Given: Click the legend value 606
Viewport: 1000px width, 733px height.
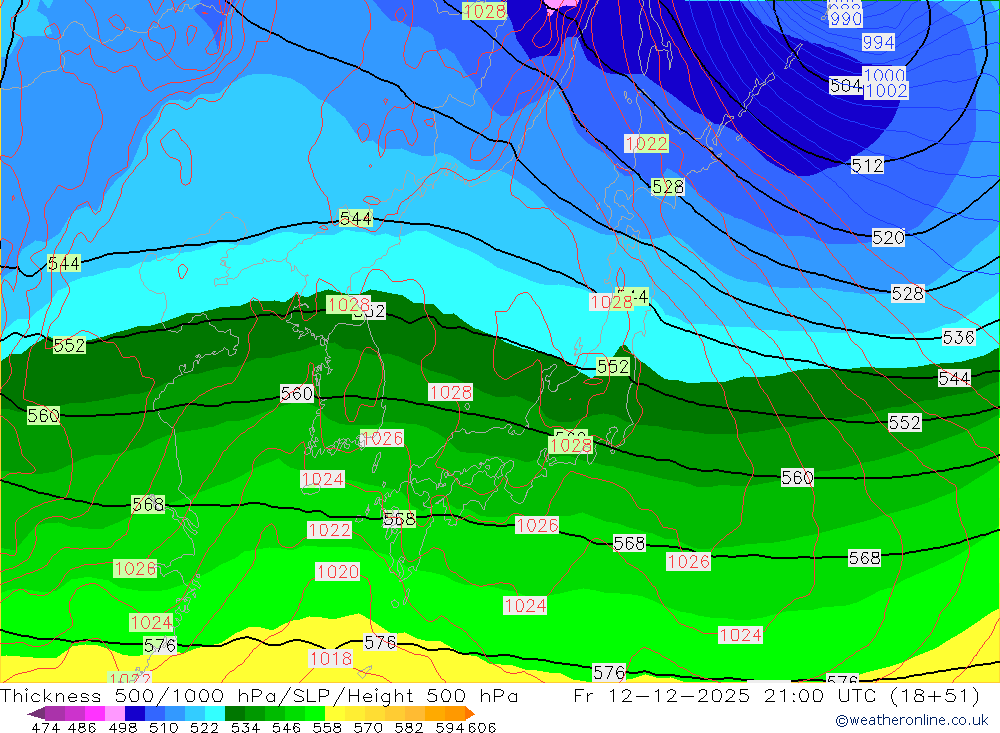Looking at the screenshot, I should (482, 727).
